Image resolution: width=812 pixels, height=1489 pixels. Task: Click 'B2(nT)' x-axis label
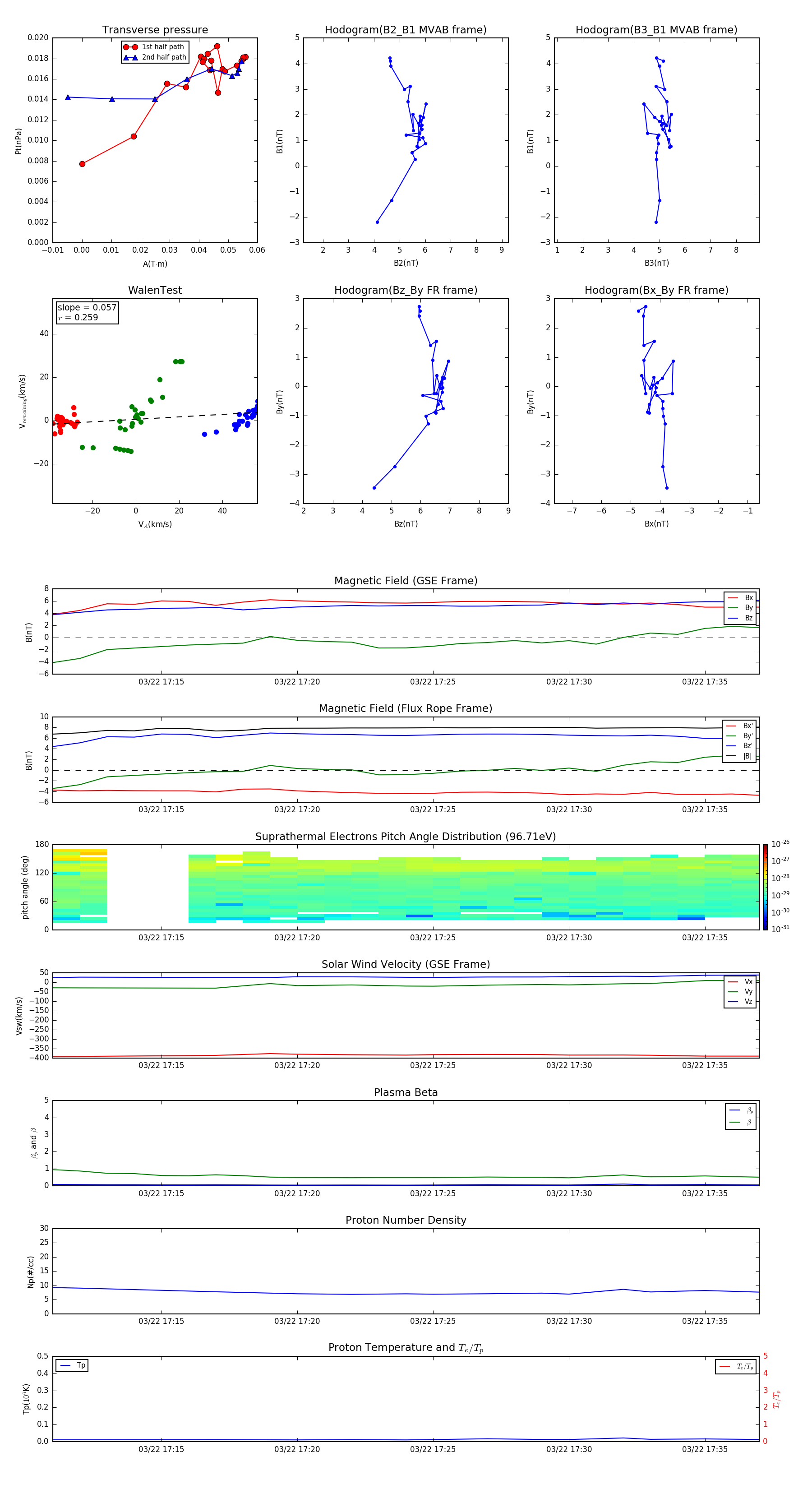[x=406, y=263]
